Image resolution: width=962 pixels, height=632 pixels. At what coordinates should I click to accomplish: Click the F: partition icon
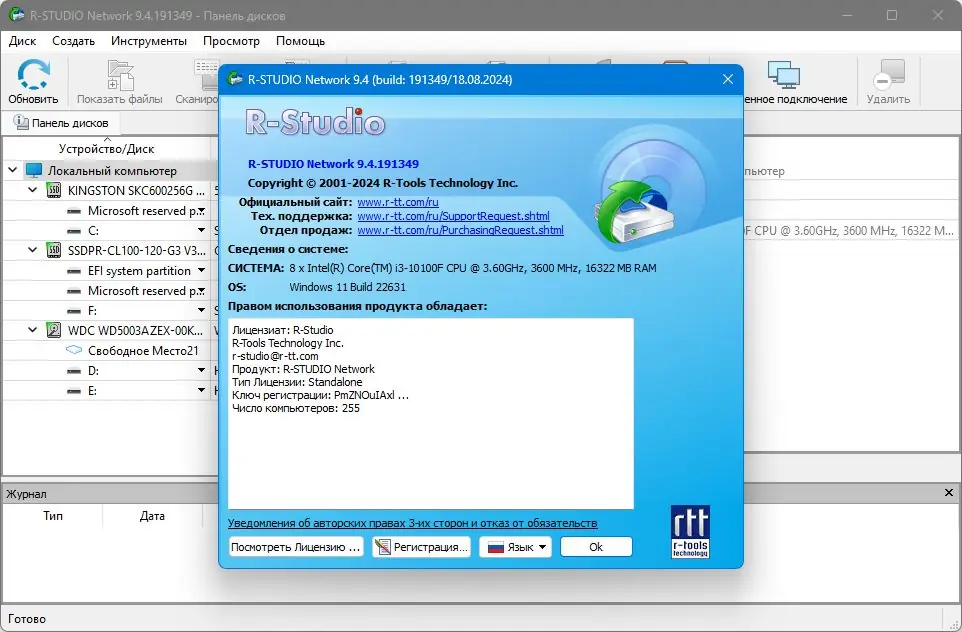[x=74, y=311]
